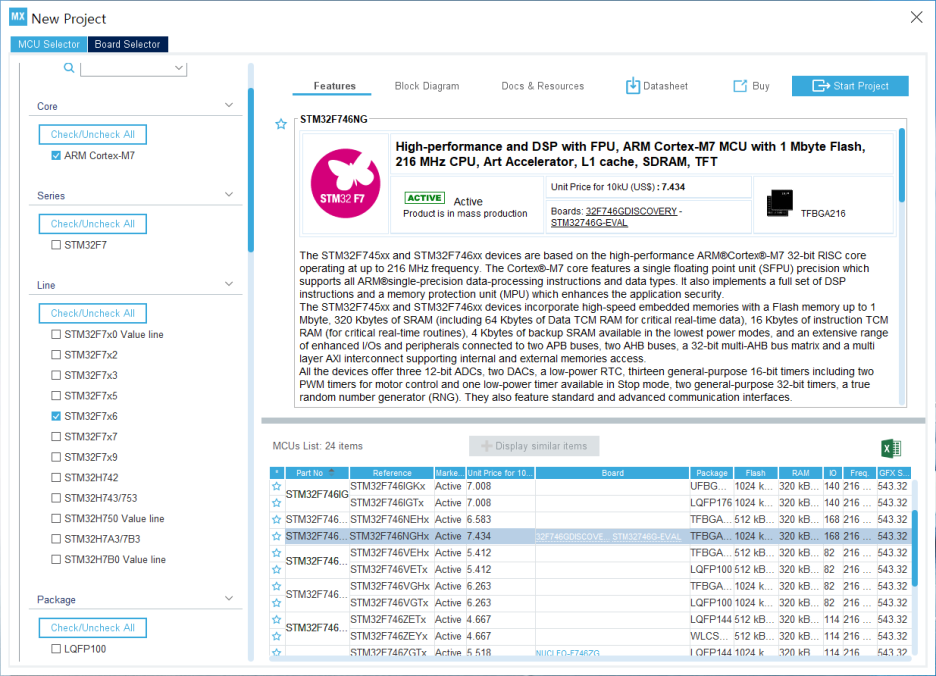Star the STM32F746ZETx row

(x=276, y=620)
